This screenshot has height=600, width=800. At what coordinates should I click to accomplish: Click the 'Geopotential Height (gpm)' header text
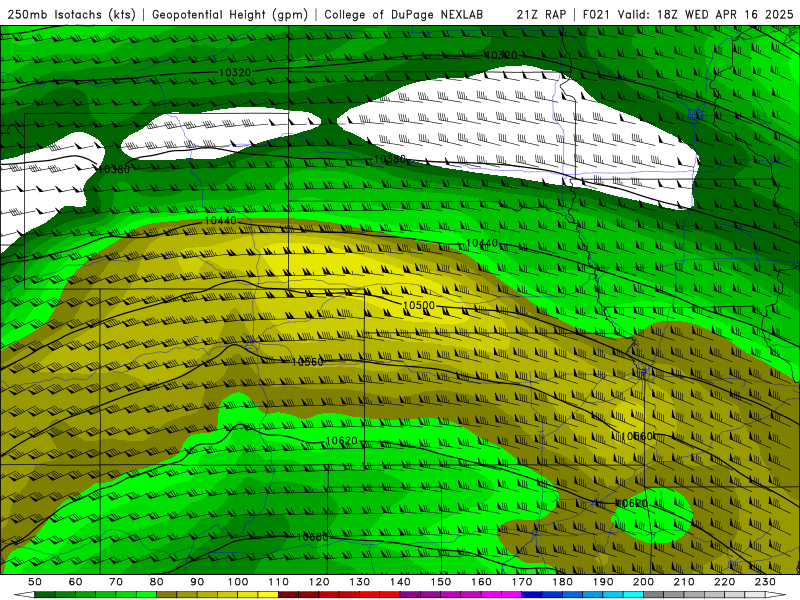pyautogui.click(x=230, y=14)
